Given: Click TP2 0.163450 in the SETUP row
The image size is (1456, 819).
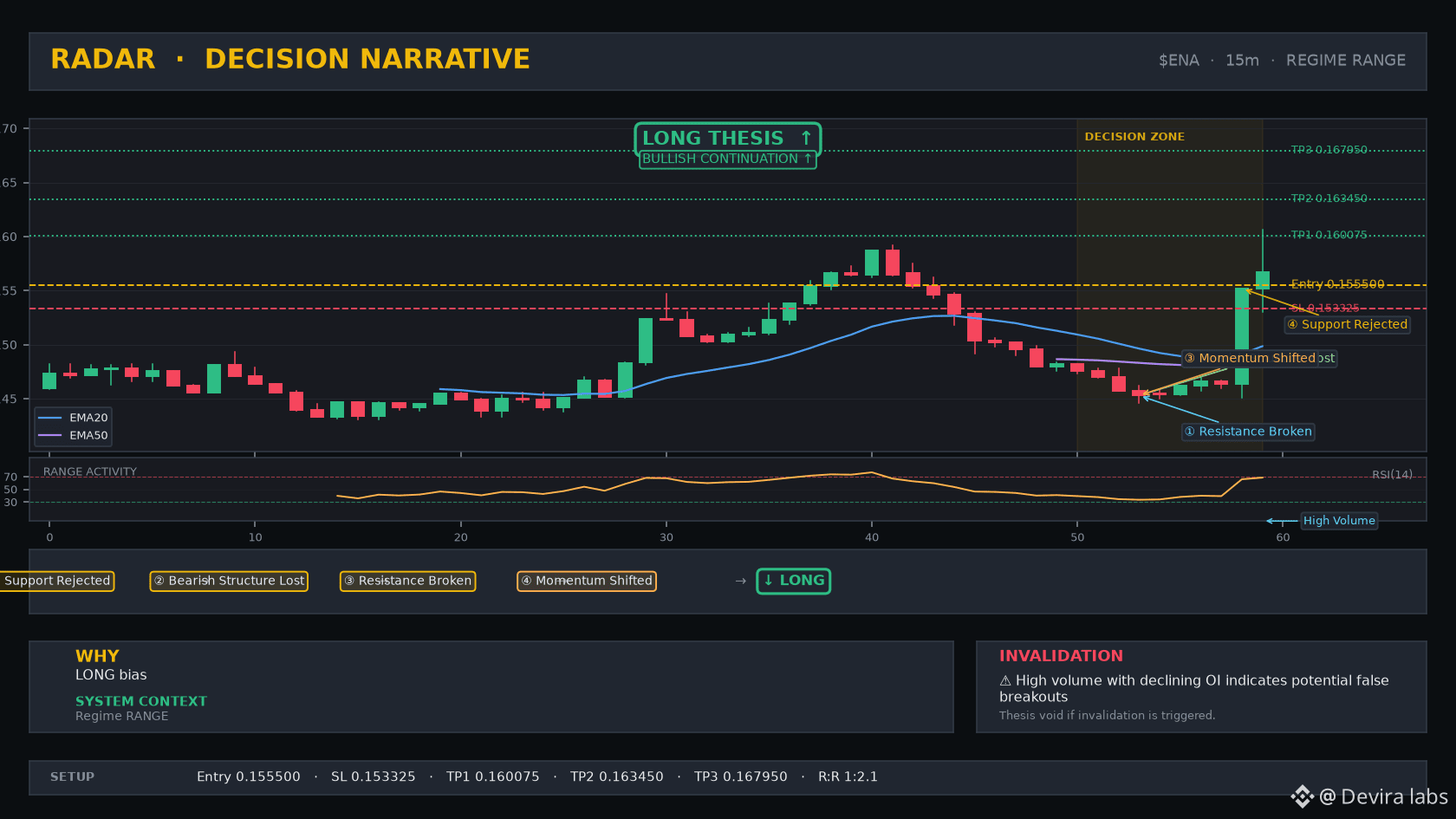Looking at the screenshot, I should click(x=617, y=777).
